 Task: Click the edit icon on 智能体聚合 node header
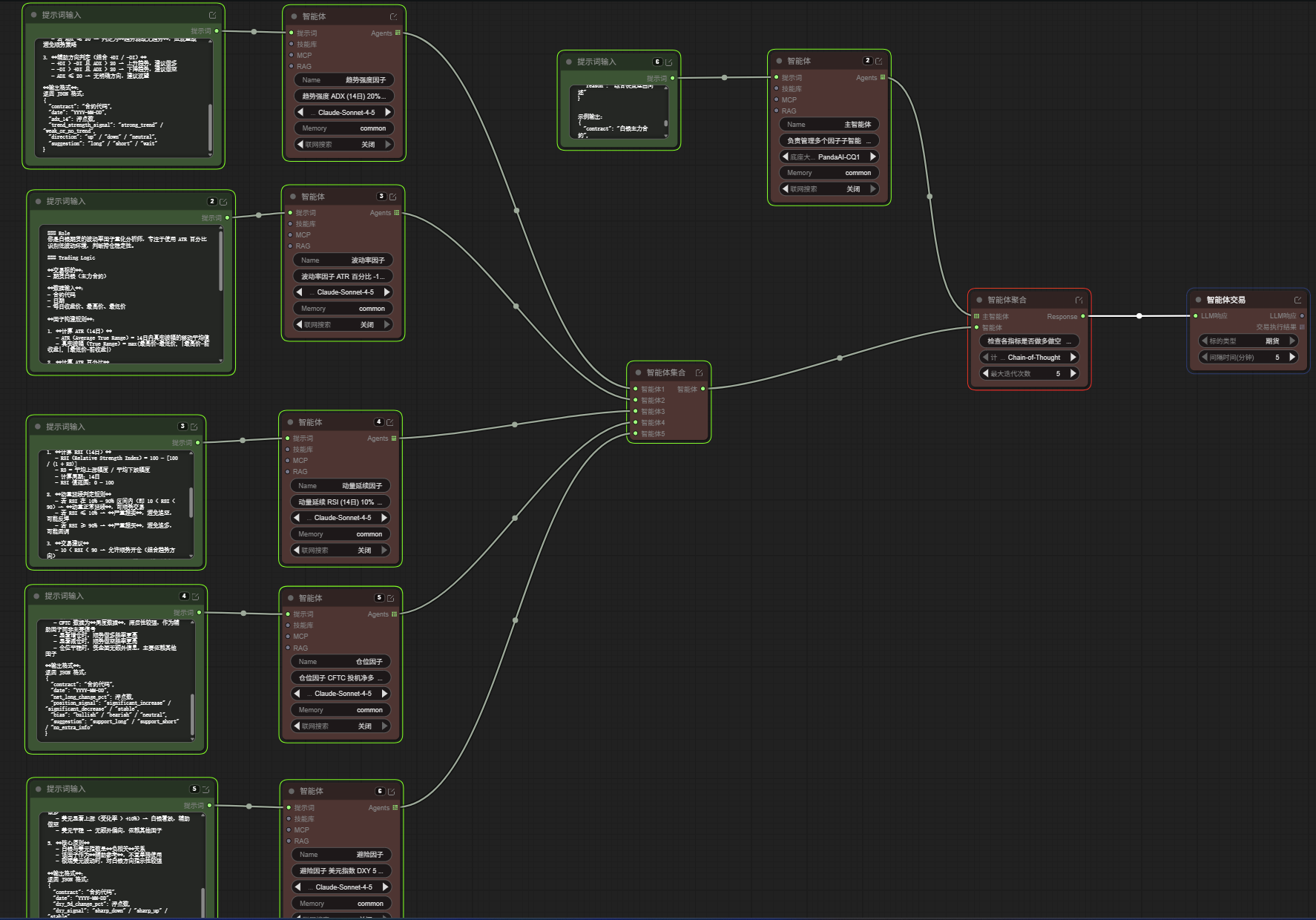coord(1079,300)
